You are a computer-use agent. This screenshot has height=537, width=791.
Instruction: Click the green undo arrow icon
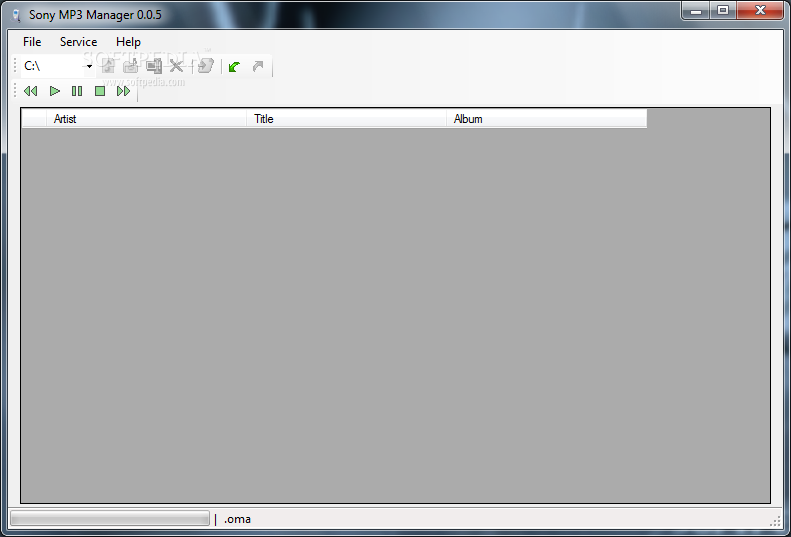[x=234, y=66]
